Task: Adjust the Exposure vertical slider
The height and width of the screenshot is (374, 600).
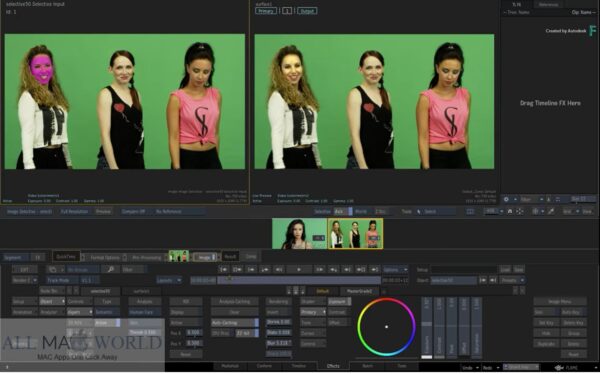Action: [427, 328]
